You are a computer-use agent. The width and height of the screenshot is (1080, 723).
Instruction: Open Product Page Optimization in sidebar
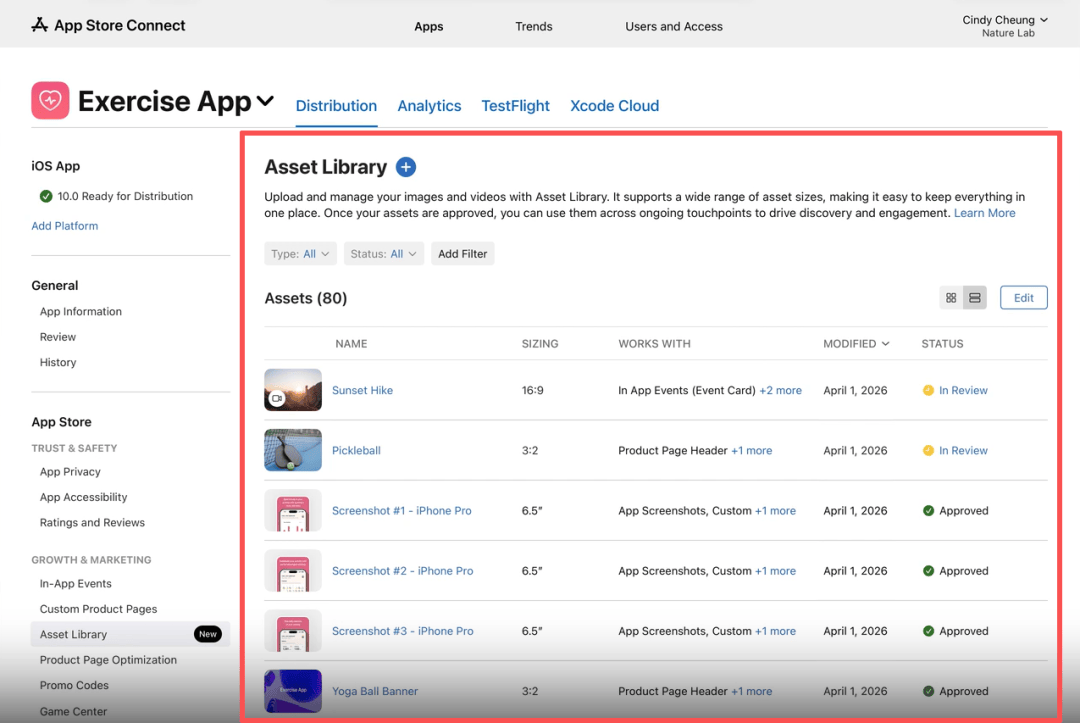(x=108, y=660)
